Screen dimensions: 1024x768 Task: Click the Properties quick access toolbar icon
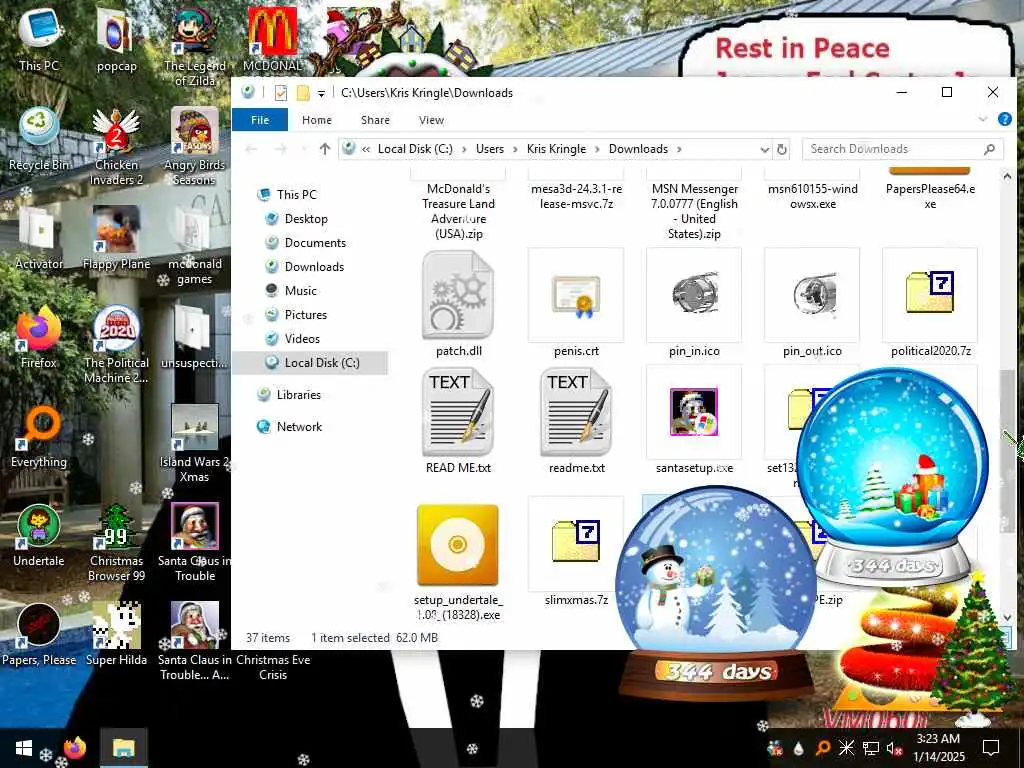(281, 93)
